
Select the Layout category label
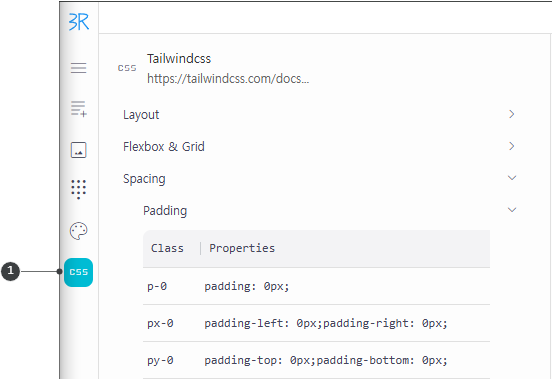[141, 115]
